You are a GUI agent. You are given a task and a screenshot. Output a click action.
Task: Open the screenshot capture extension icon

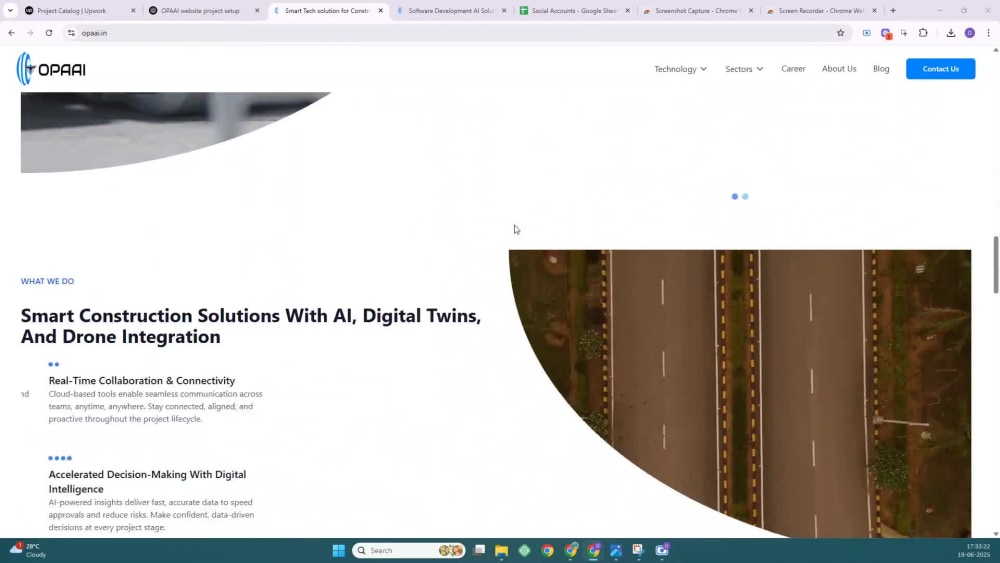(904, 33)
